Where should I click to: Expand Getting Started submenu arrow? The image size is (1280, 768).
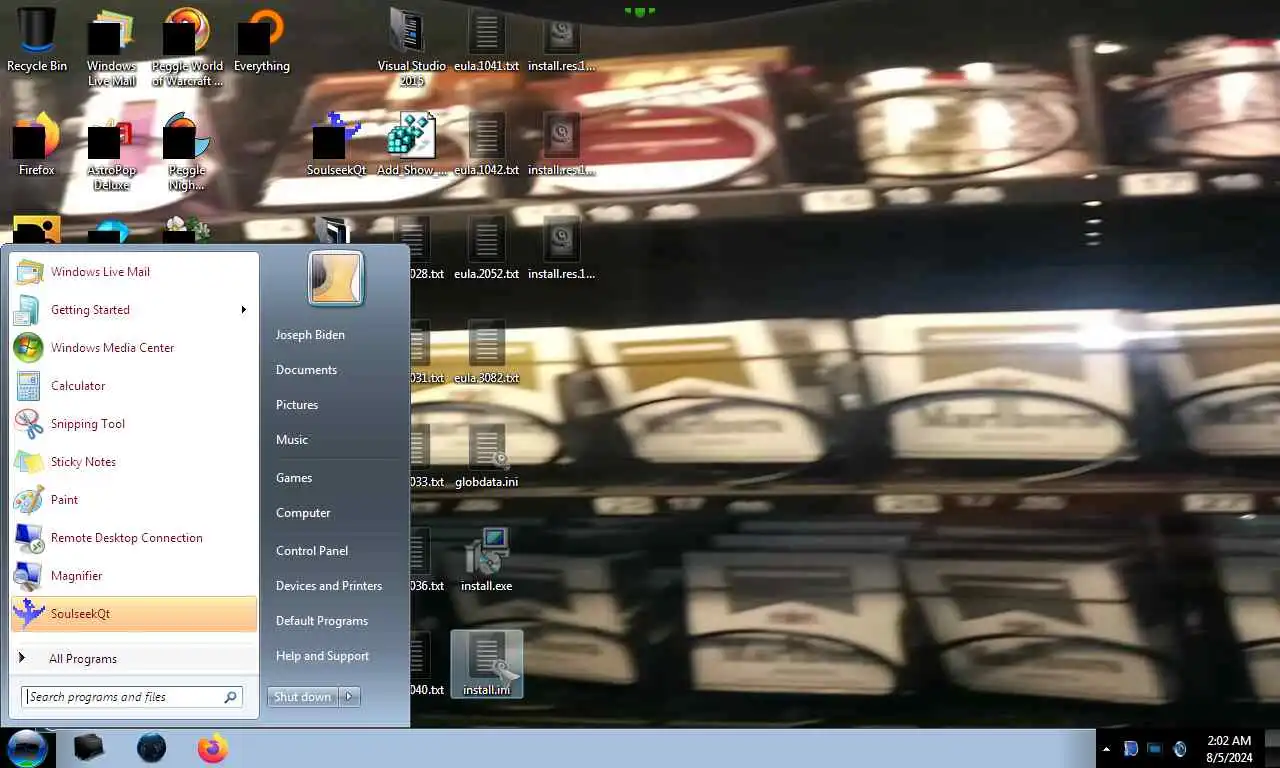click(x=243, y=310)
